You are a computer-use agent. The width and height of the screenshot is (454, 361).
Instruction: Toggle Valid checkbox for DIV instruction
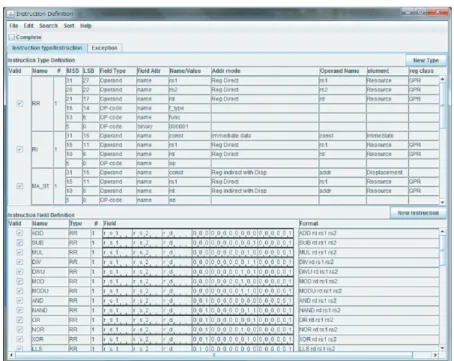tap(20, 262)
